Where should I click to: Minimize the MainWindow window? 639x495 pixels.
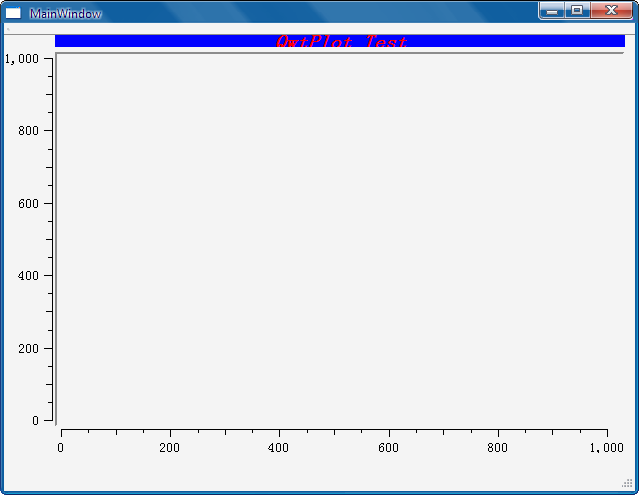(552, 11)
